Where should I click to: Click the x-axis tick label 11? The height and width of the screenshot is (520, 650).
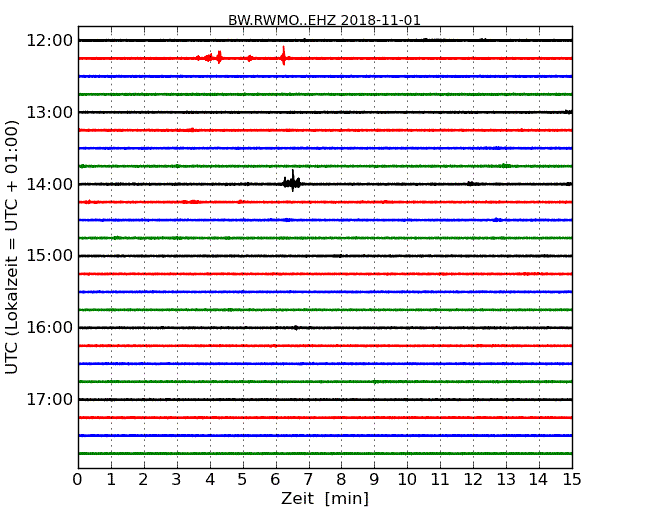click(x=440, y=480)
